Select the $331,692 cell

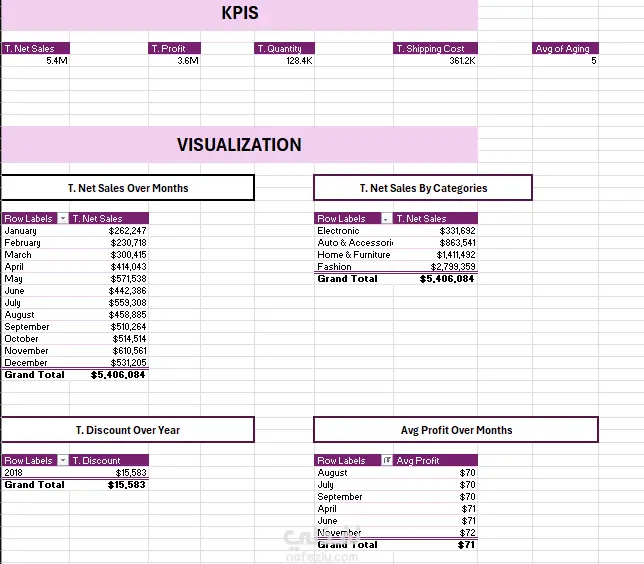(x=435, y=230)
